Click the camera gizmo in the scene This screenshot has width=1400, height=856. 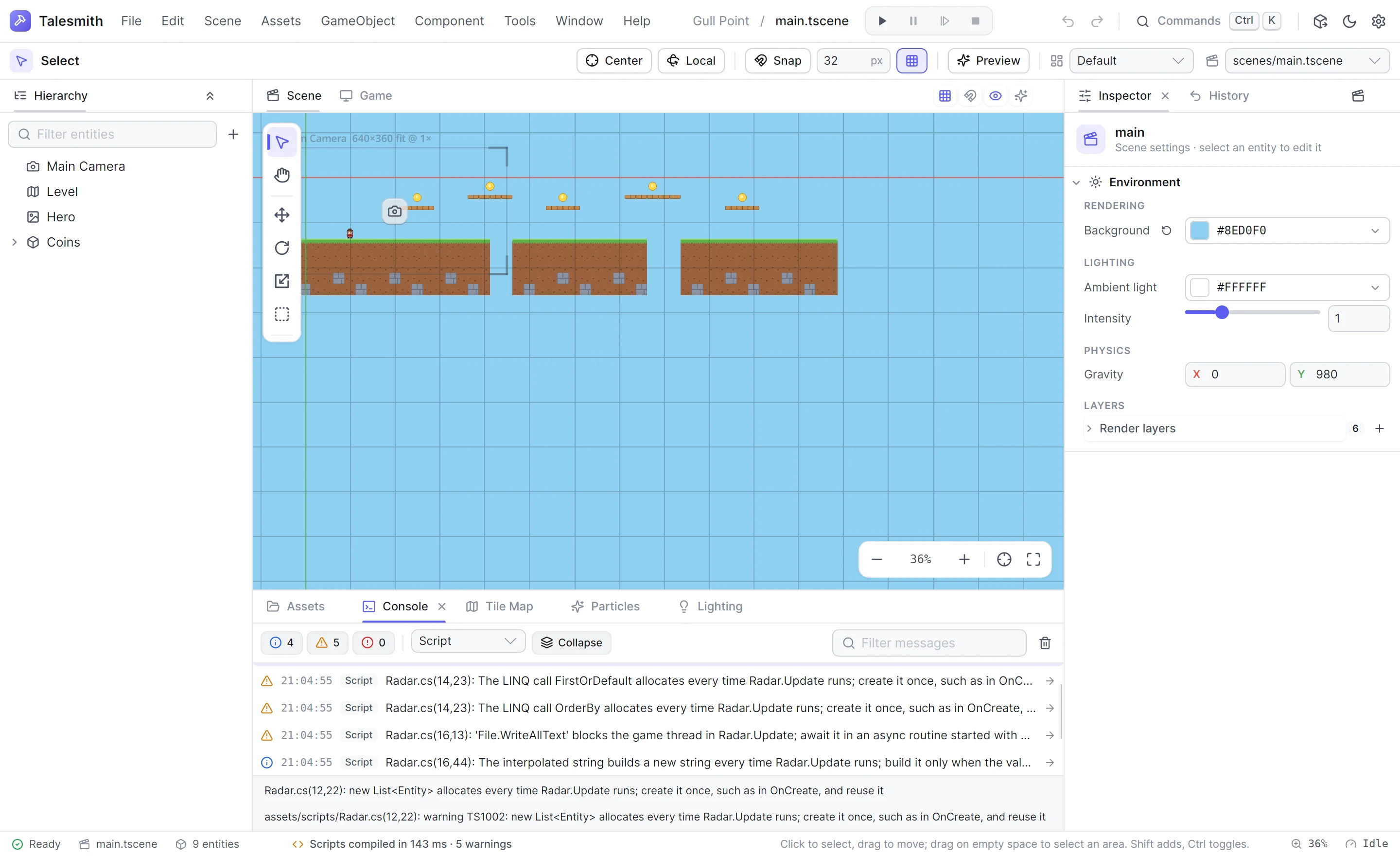coord(394,212)
